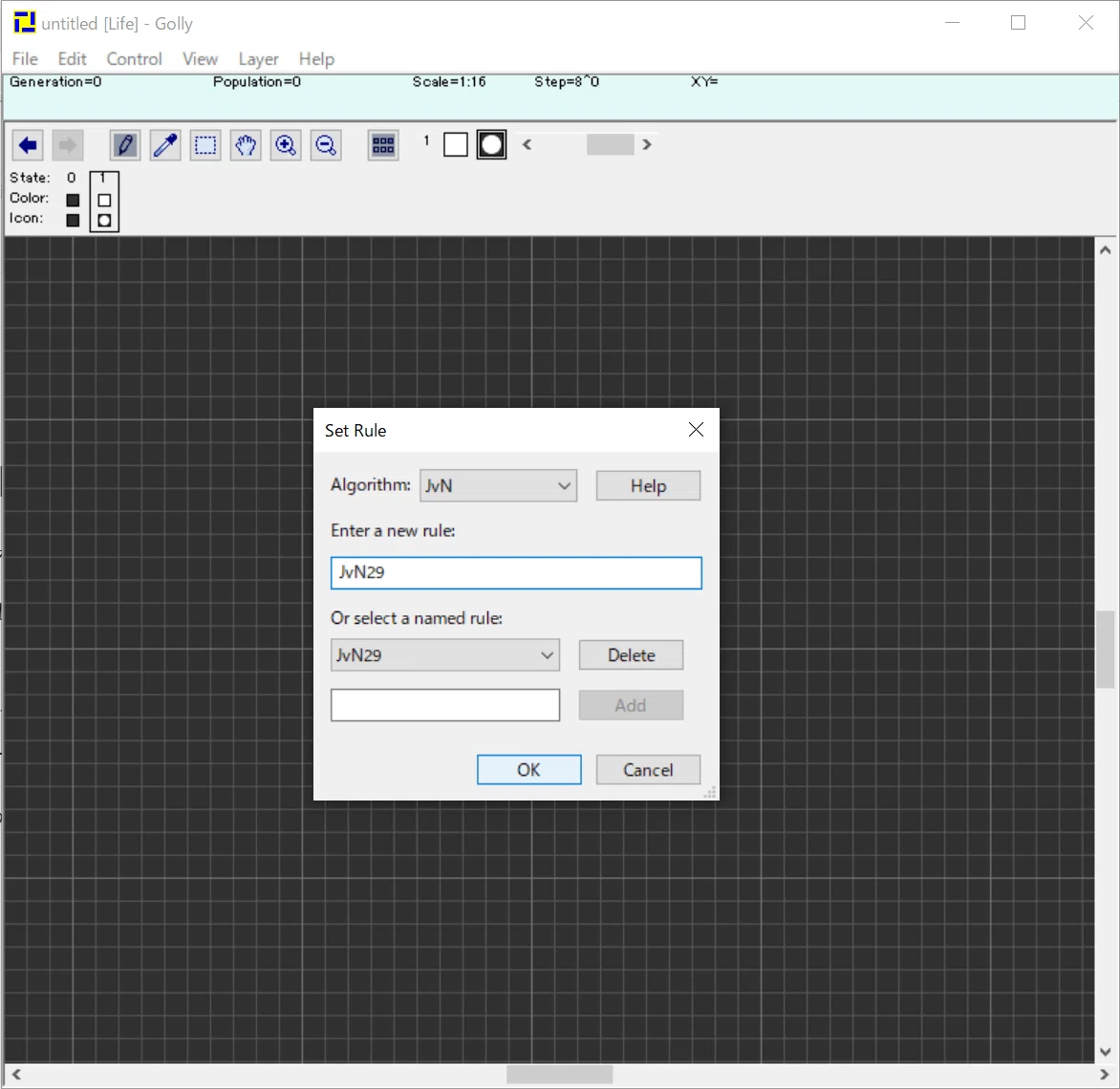Maximize the Golly window
1120x1089 pixels.
click(x=1018, y=23)
